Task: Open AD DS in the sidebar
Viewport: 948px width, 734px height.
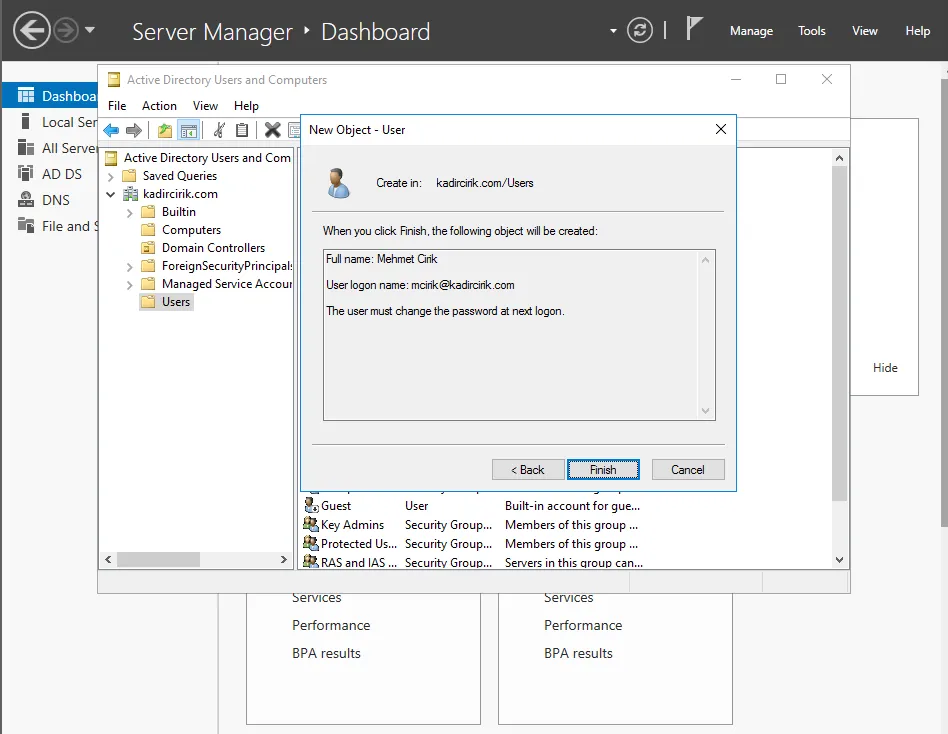Action: (51, 174)
